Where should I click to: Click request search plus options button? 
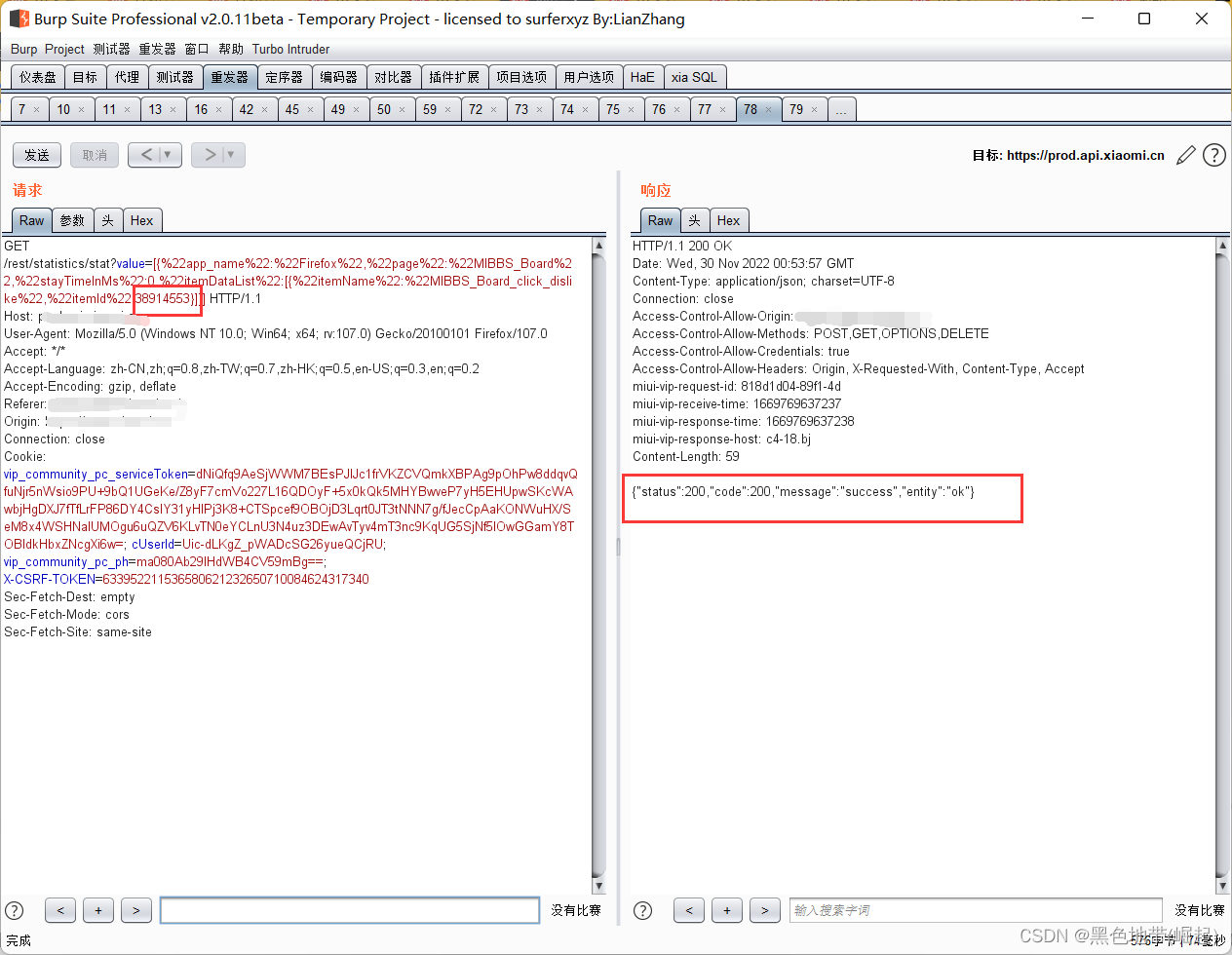98,910
